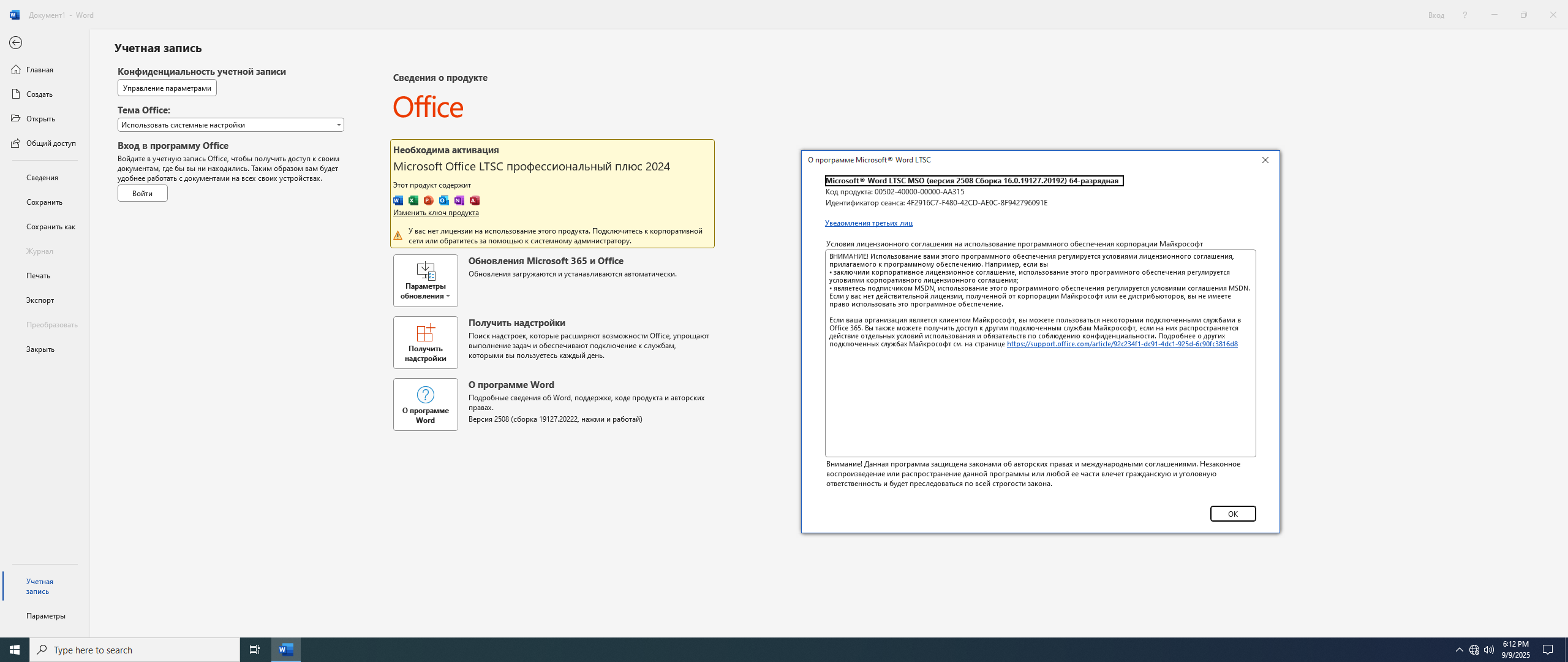Image resolution: width=1568 pixels, height=662 pixels.
Task: Click the Access app icon in product list
Action: (475, 200)
